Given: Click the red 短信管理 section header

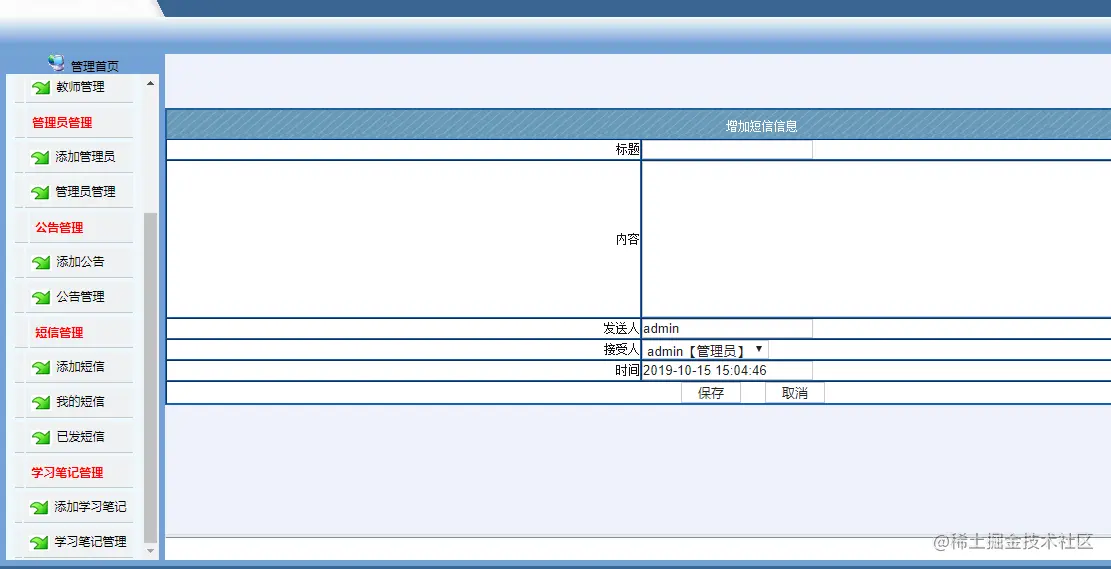Looking at the screenshot, I should pyautogui.click(x=60, y=332).
